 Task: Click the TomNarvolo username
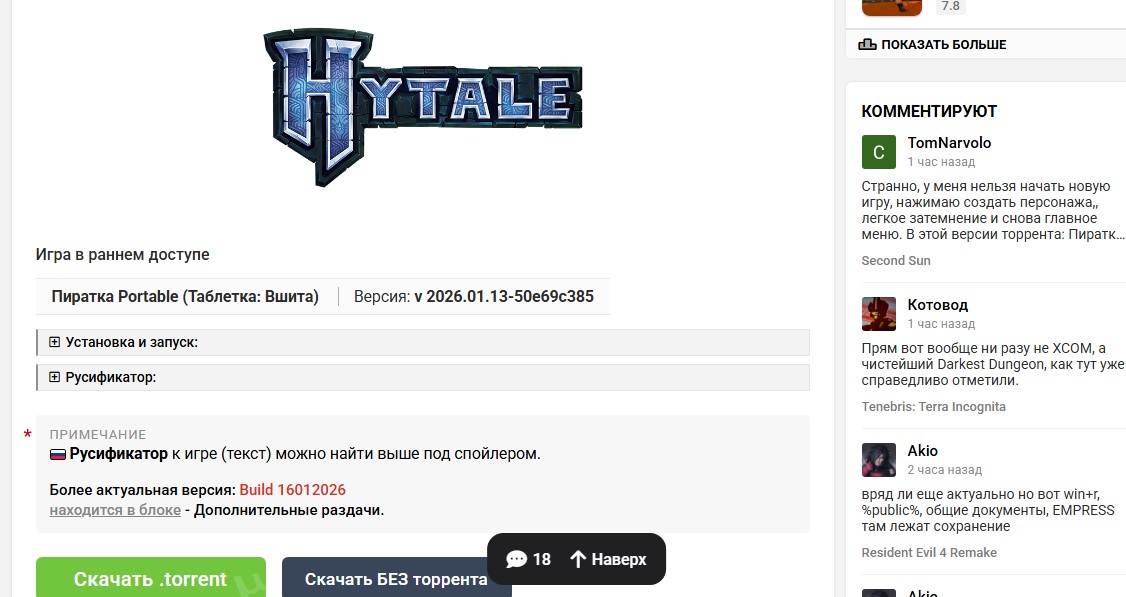(x=949, y=142)
